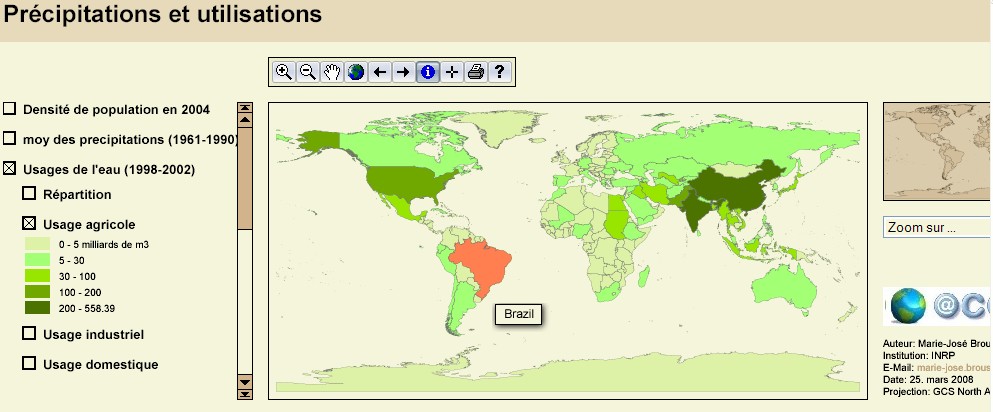
Task: Select the zoom in magnifier tool
Action: point(284,72)
